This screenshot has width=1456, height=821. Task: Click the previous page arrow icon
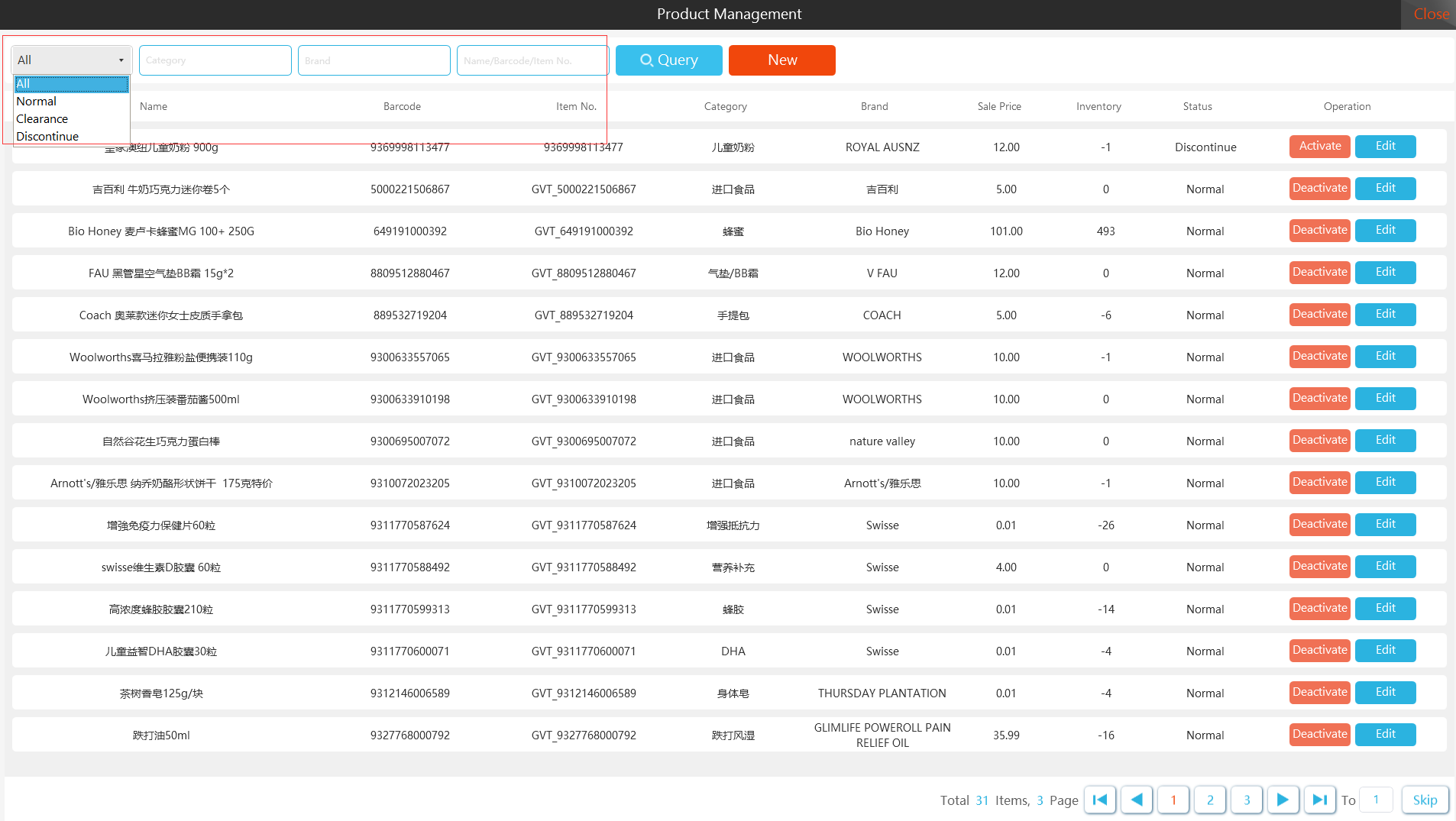[x=1137, y=800]
